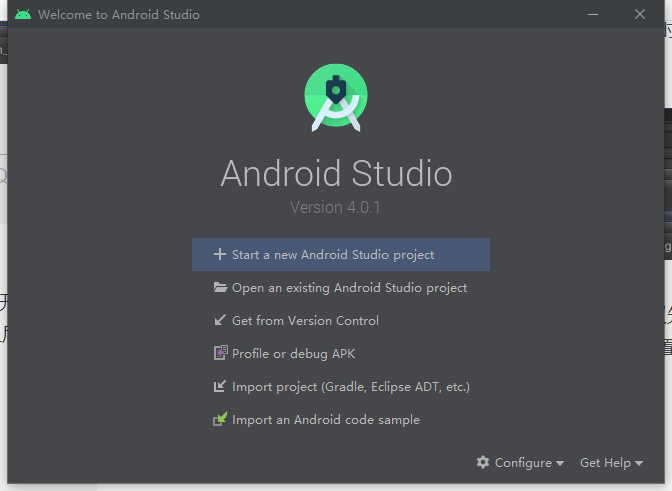Open an existing Android Studio project

[x=341, y=287]
